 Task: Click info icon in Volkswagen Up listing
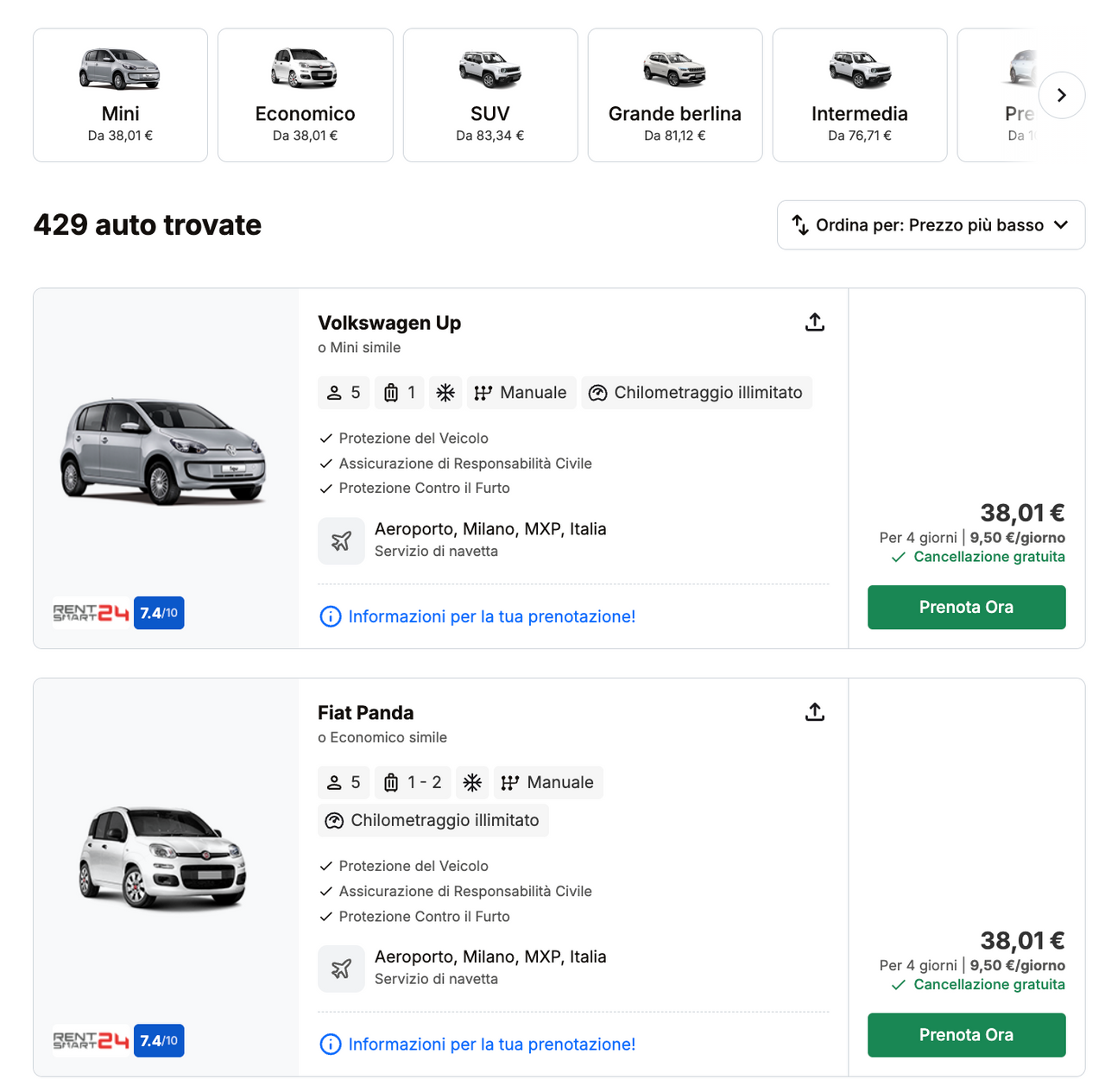(x=331, y=616)
